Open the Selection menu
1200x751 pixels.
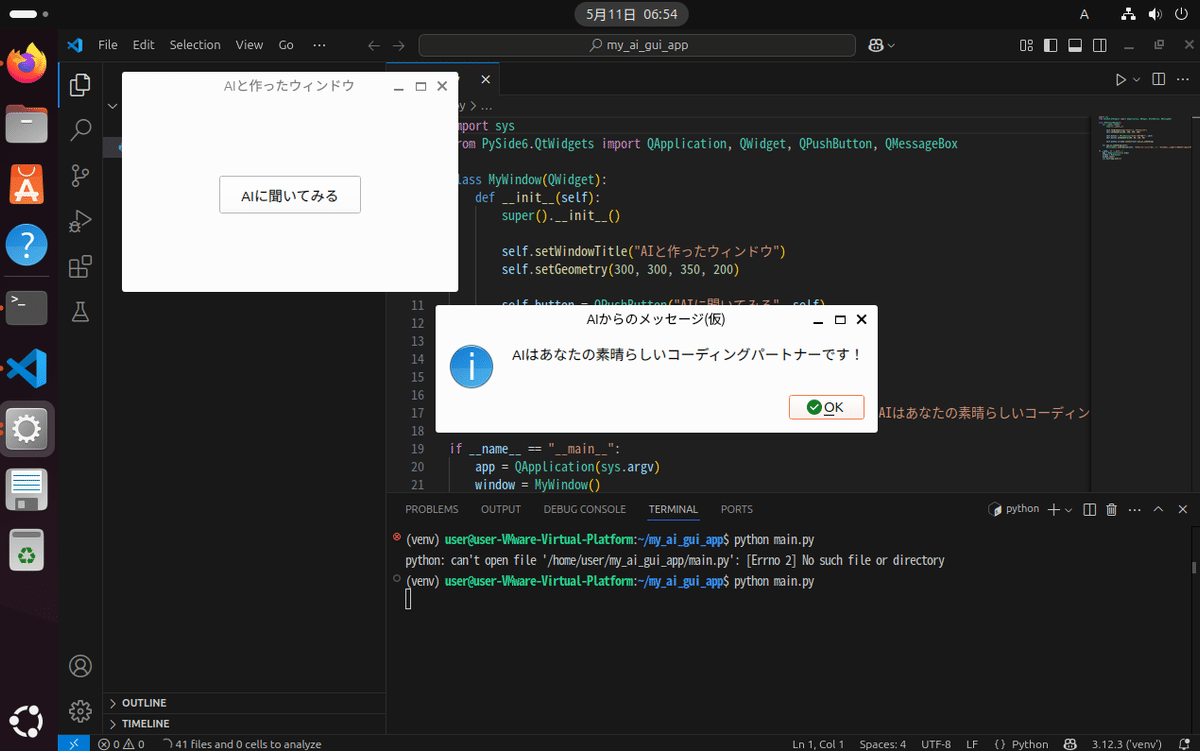pos(195,45)
